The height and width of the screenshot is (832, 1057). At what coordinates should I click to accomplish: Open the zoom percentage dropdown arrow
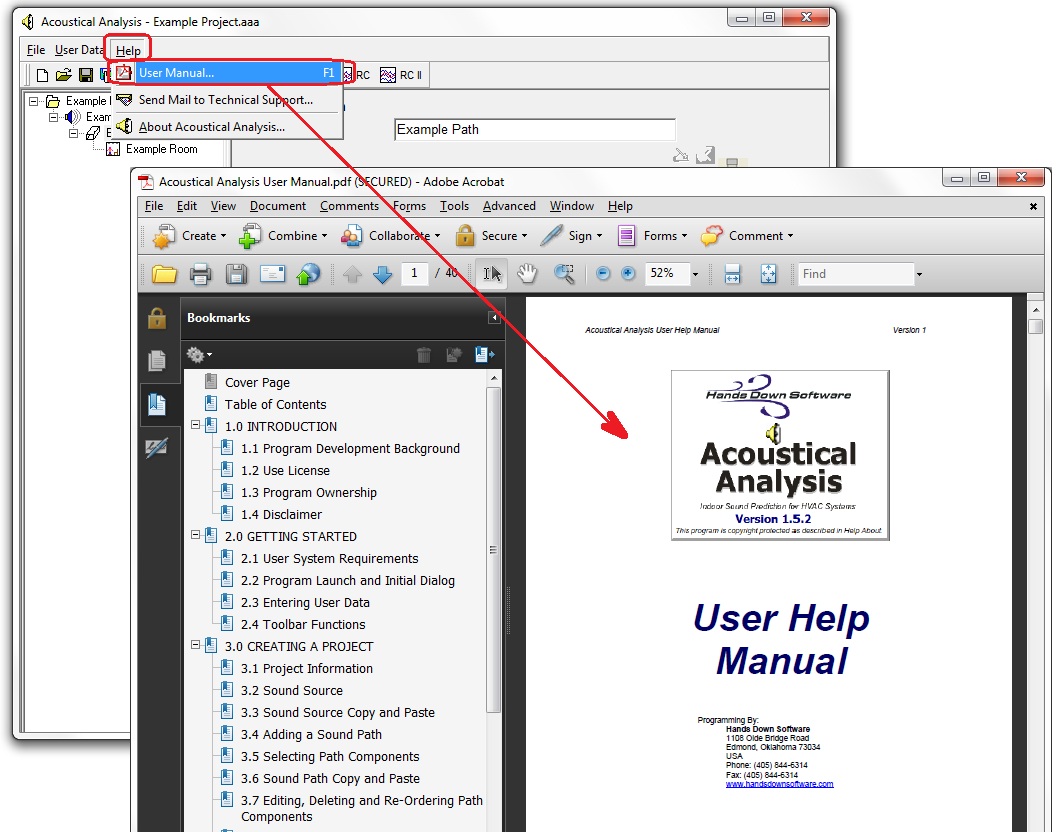[x=695, y=274]
